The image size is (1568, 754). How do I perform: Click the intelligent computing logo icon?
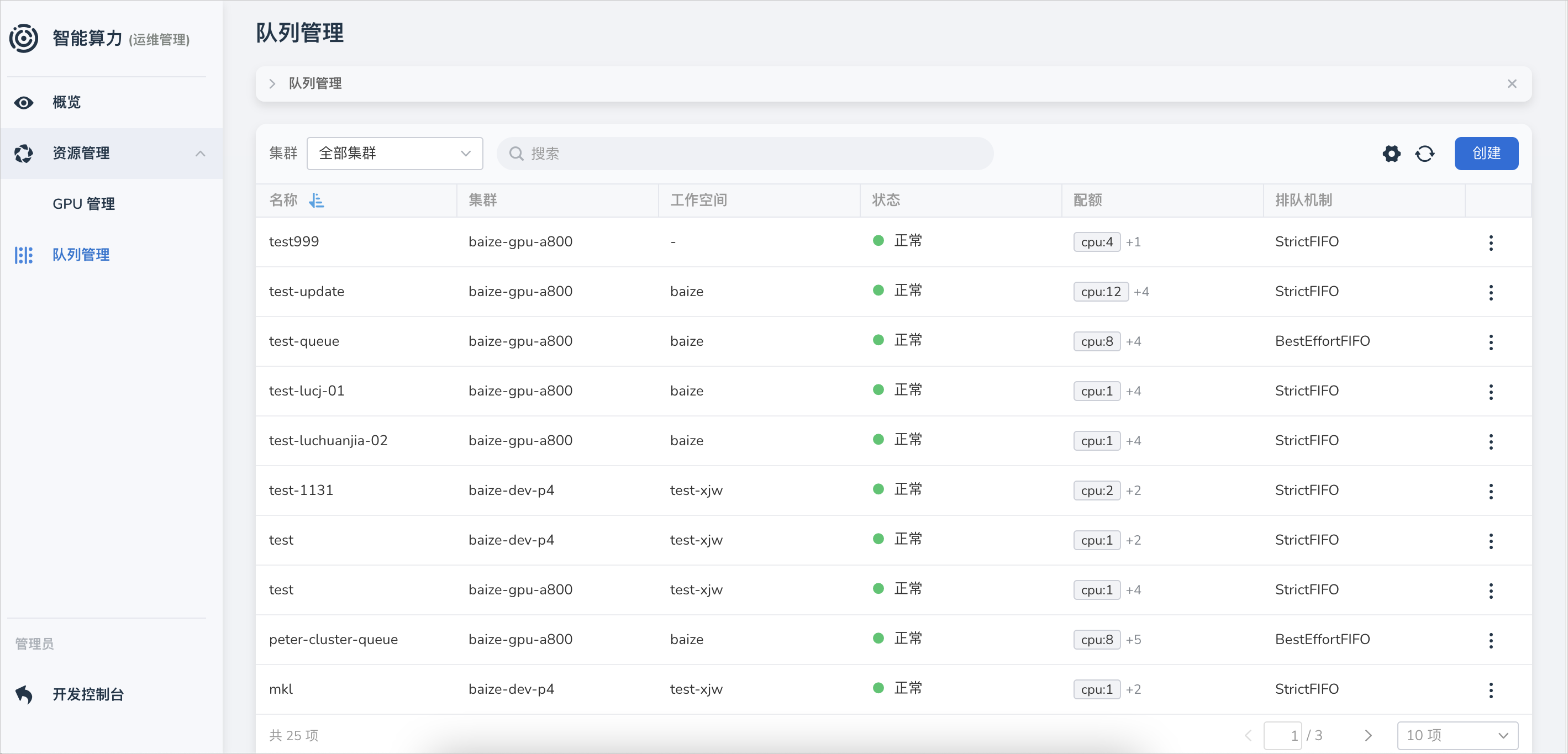click(23, 38)
